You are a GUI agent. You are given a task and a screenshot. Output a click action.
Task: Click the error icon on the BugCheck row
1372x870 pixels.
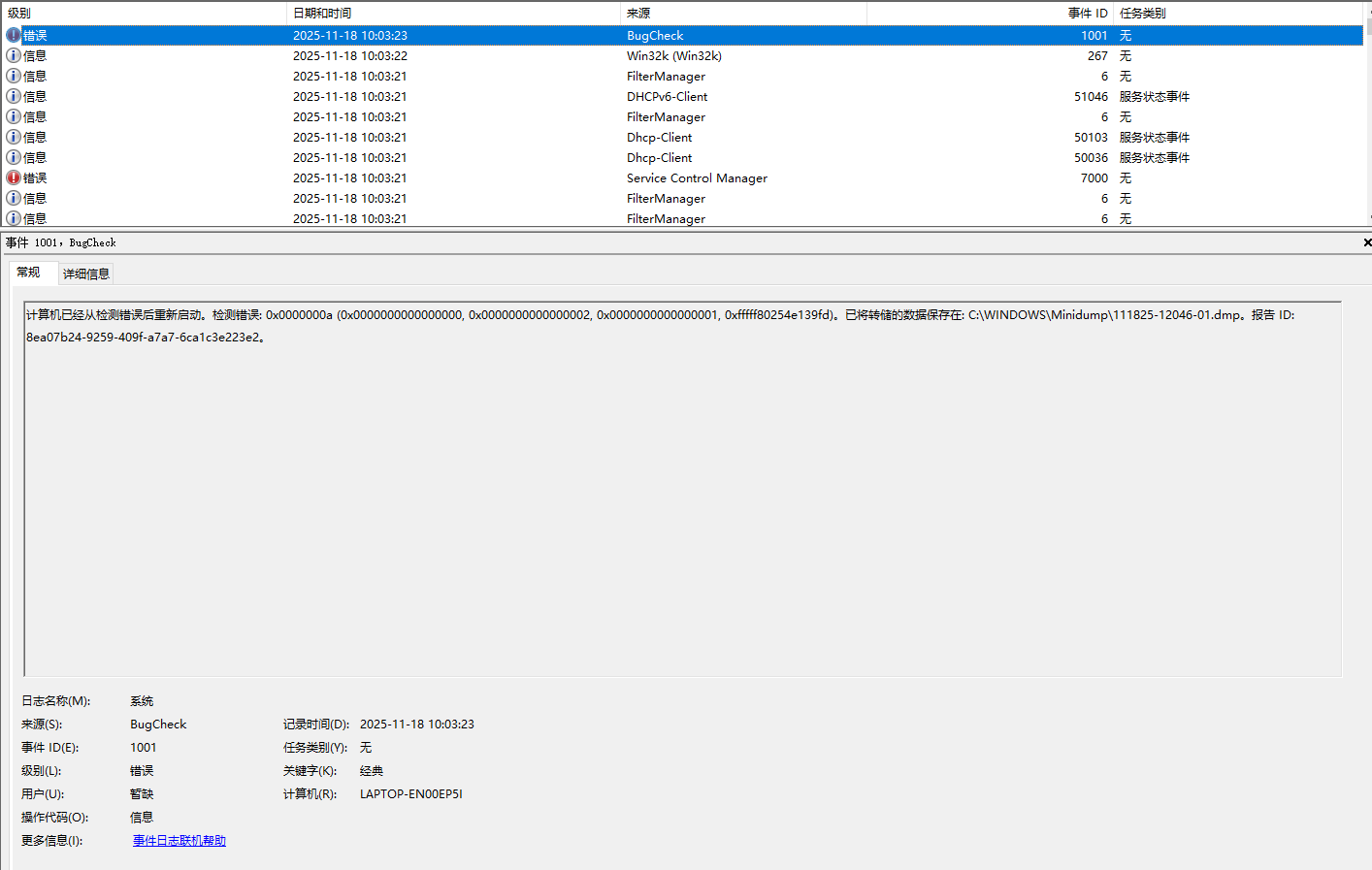pos(14,35)
